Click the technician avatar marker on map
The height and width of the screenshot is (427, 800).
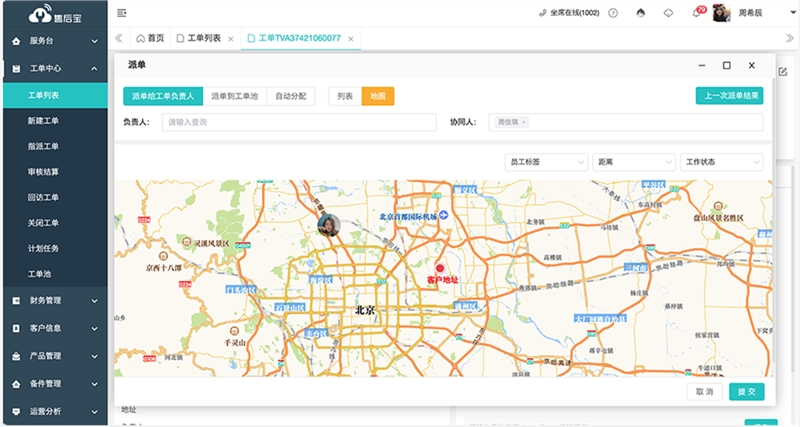click(328, 226)
